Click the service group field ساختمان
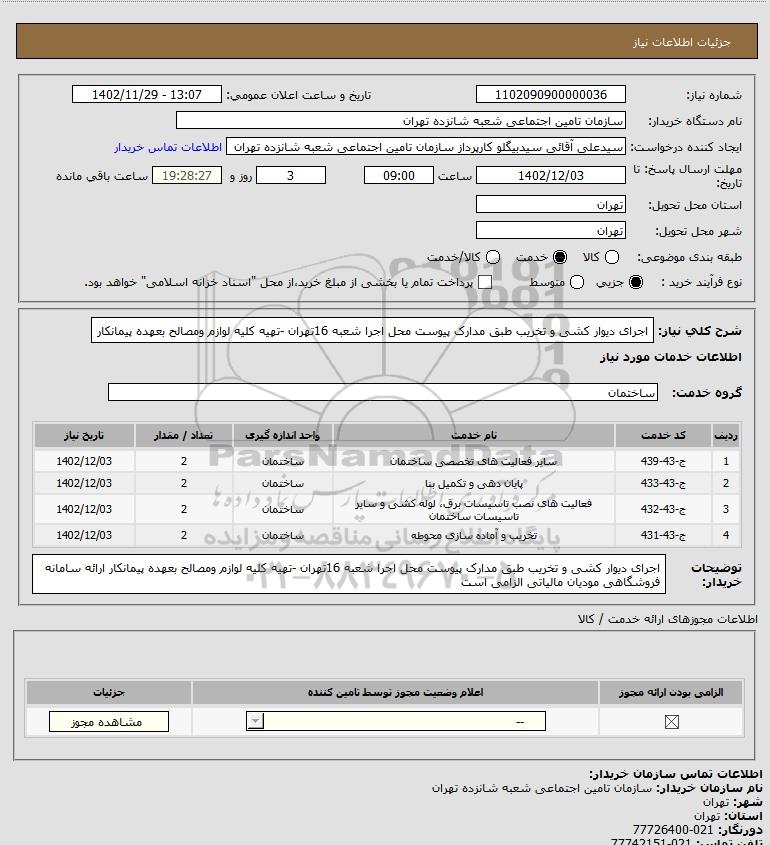770x845 pixels. 383,392
